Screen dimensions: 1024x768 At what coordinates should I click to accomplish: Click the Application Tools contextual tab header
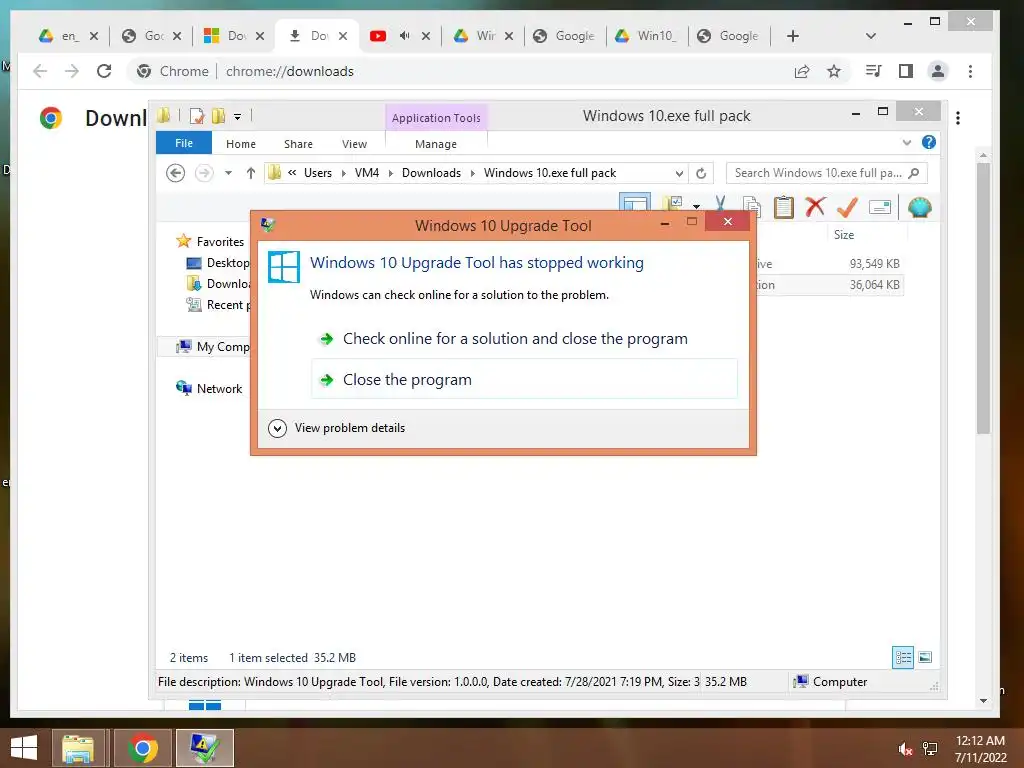click(436, 118)
